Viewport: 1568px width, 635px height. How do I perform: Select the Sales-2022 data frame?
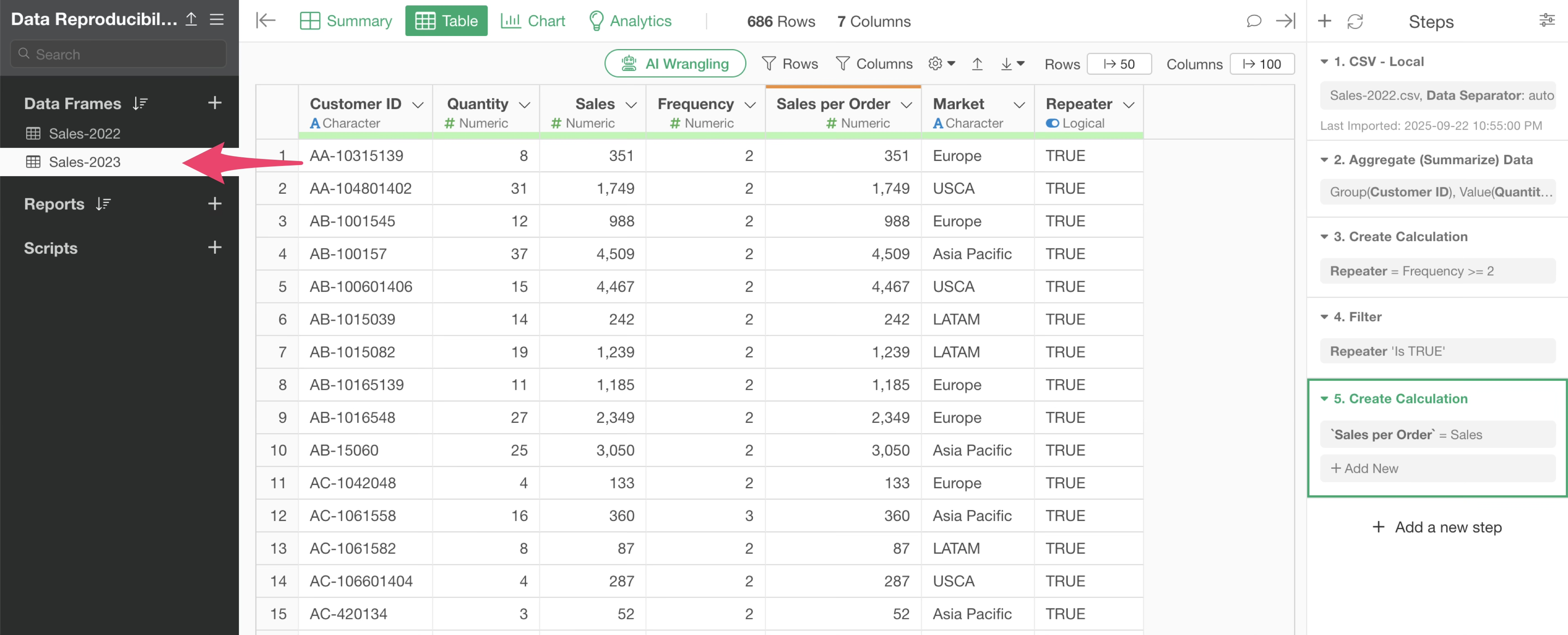(x=85, y=134)
